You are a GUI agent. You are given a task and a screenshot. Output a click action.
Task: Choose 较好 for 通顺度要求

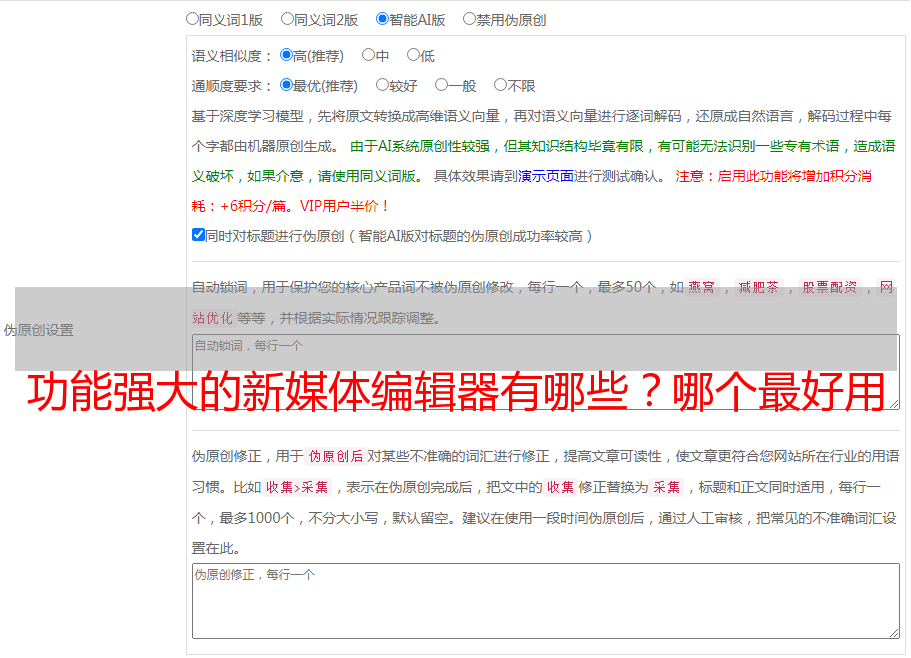[x=382, y=85]
